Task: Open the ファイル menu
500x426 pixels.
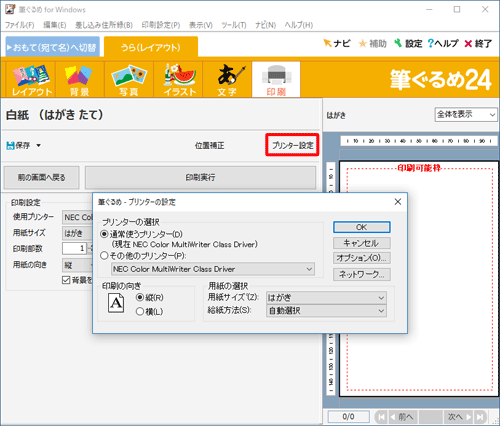Action: tap(20, 25)
